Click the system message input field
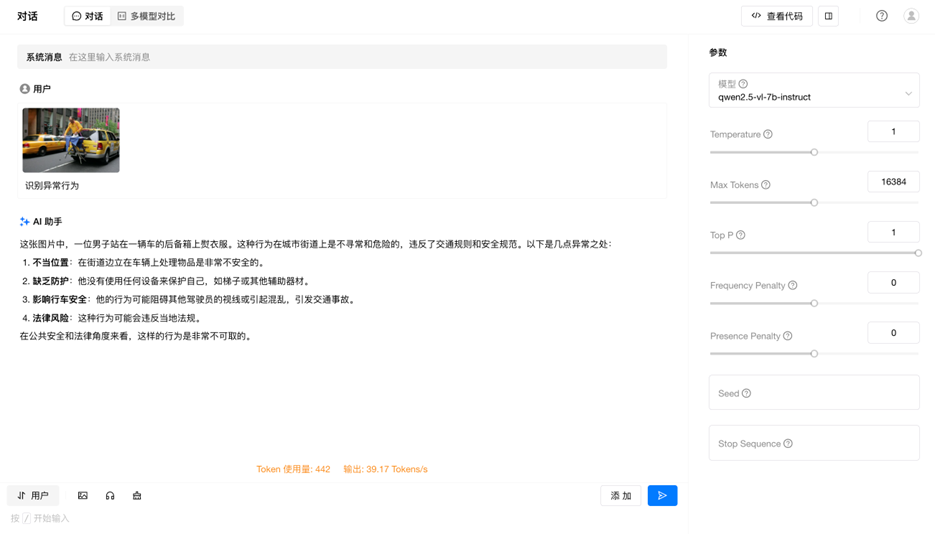Screen dimensions: 935x534 point(342,57)
